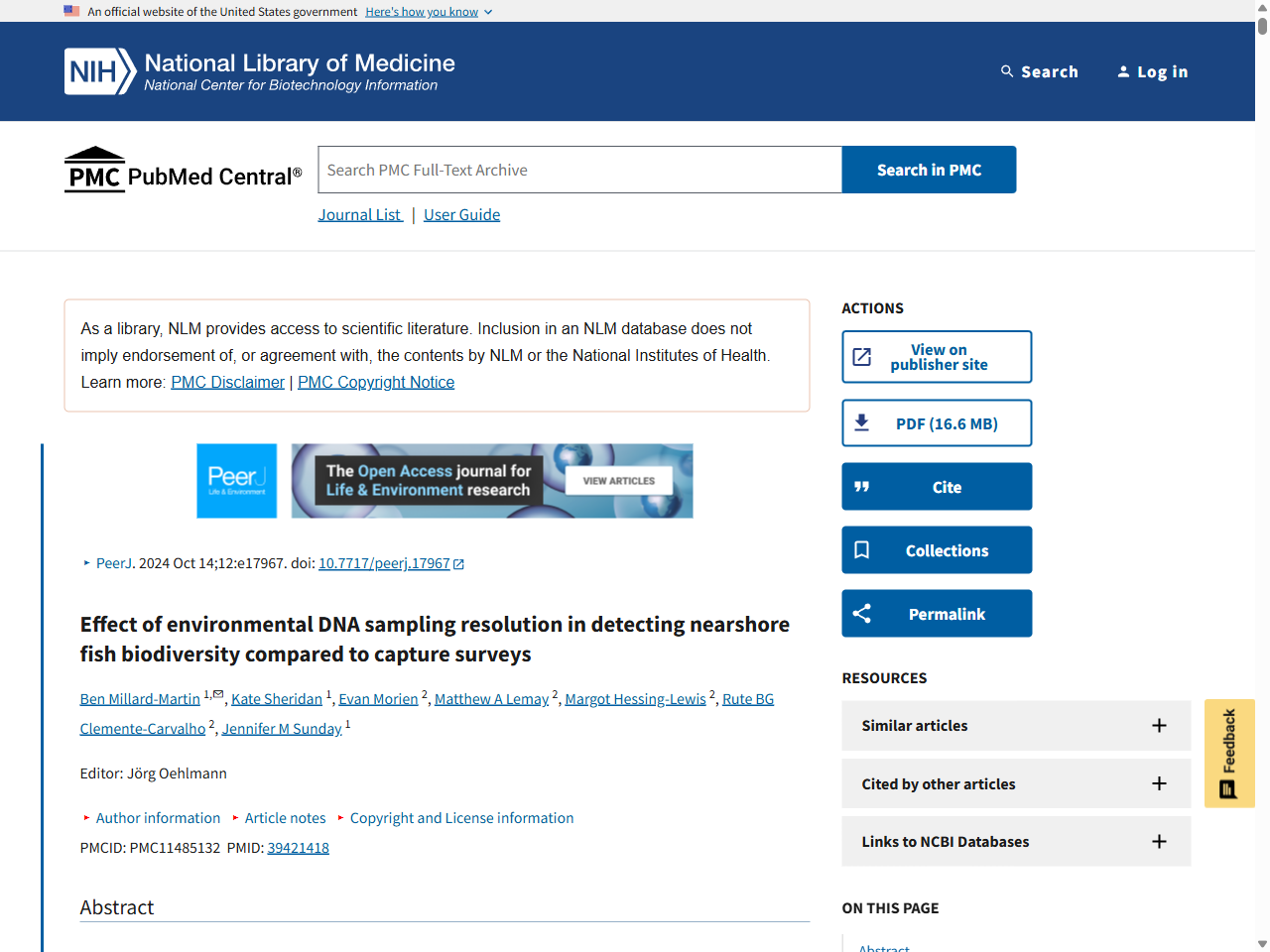
Task: Click the Cite button
Action: pyautogui.click(x=937, y=487)
